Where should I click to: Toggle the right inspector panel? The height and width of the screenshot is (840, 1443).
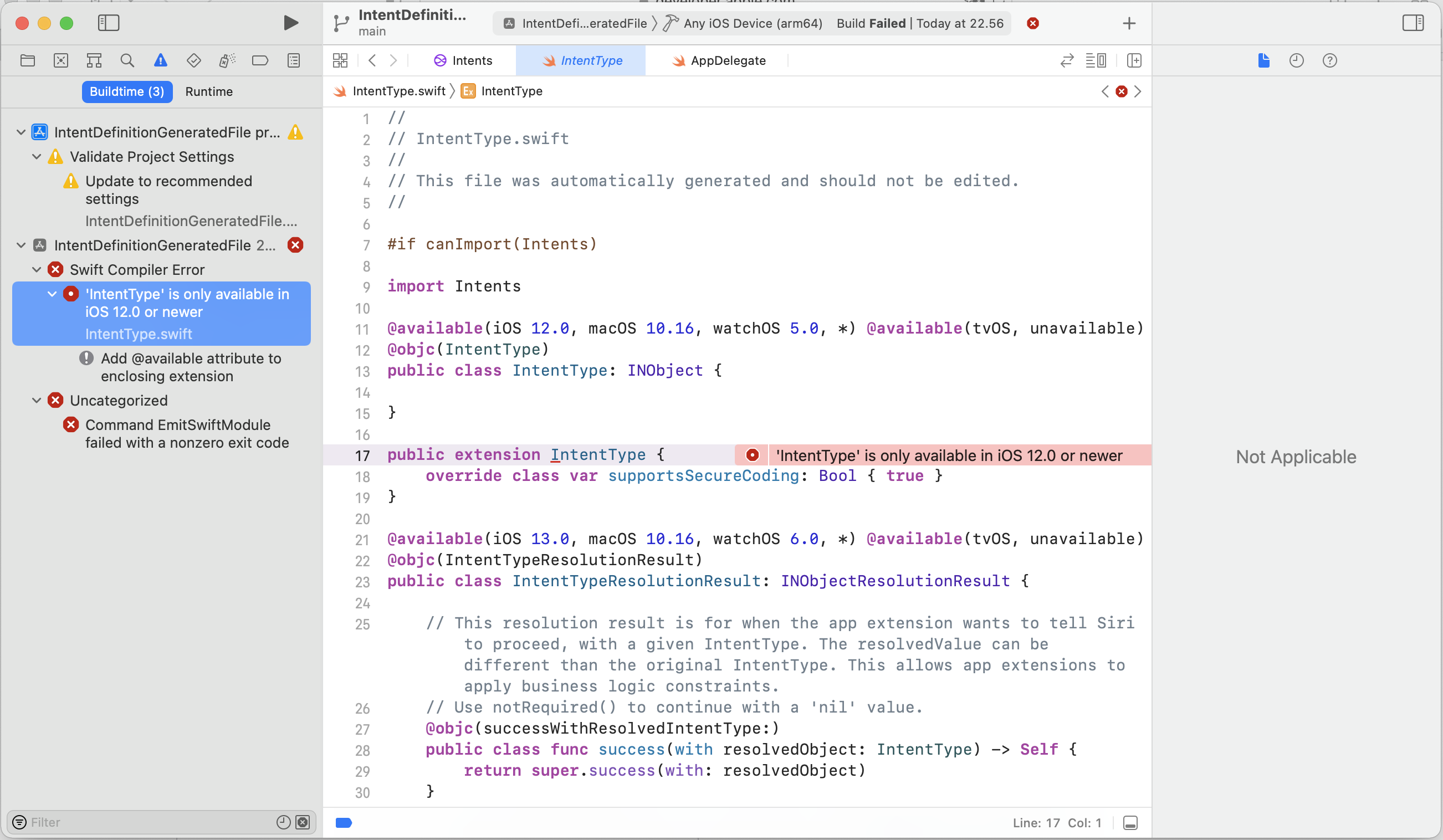1413,23
